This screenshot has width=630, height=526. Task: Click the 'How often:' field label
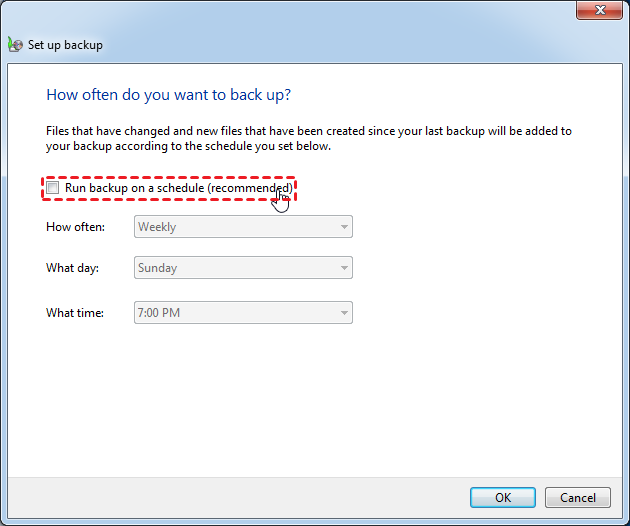click(x=75, y=227)
